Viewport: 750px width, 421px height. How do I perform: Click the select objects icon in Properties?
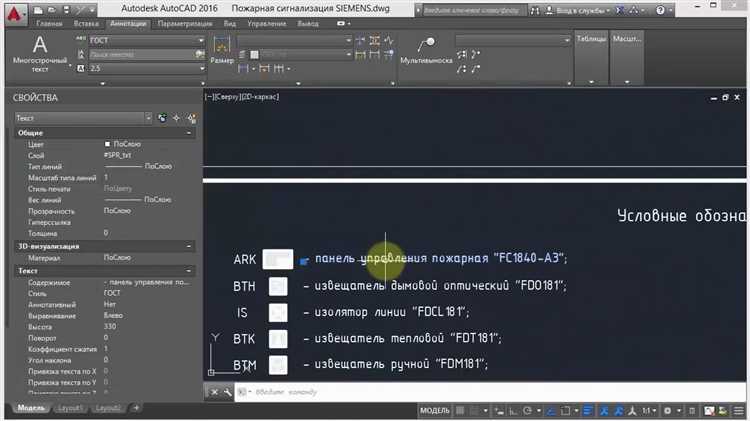coord(177,118)
